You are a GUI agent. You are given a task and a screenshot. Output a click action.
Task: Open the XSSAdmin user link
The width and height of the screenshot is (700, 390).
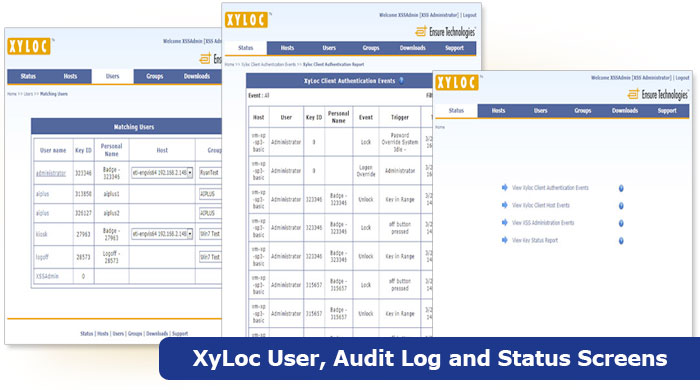[47, 276]
